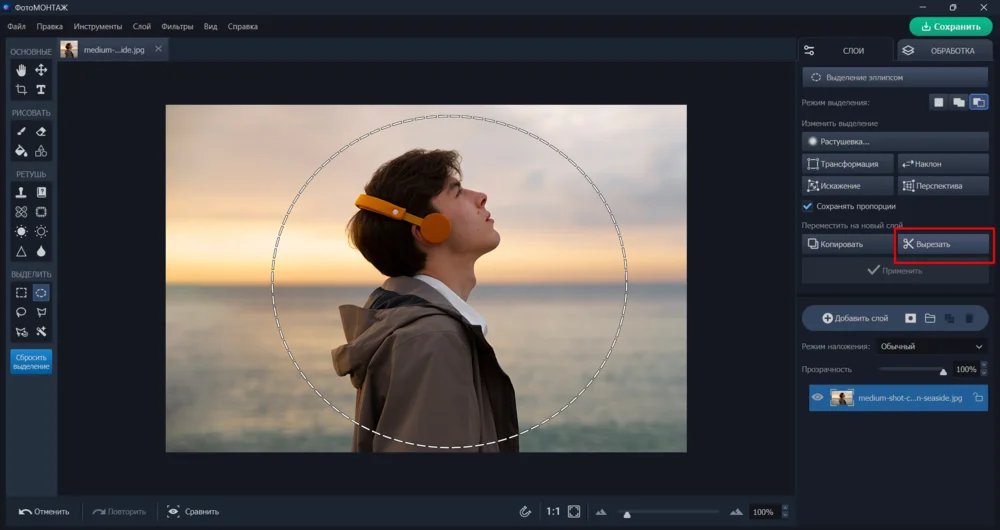Screen dimensions: 1000x530
Task: Click the folder icon in layers toolbar
Action: click(930, 318)
